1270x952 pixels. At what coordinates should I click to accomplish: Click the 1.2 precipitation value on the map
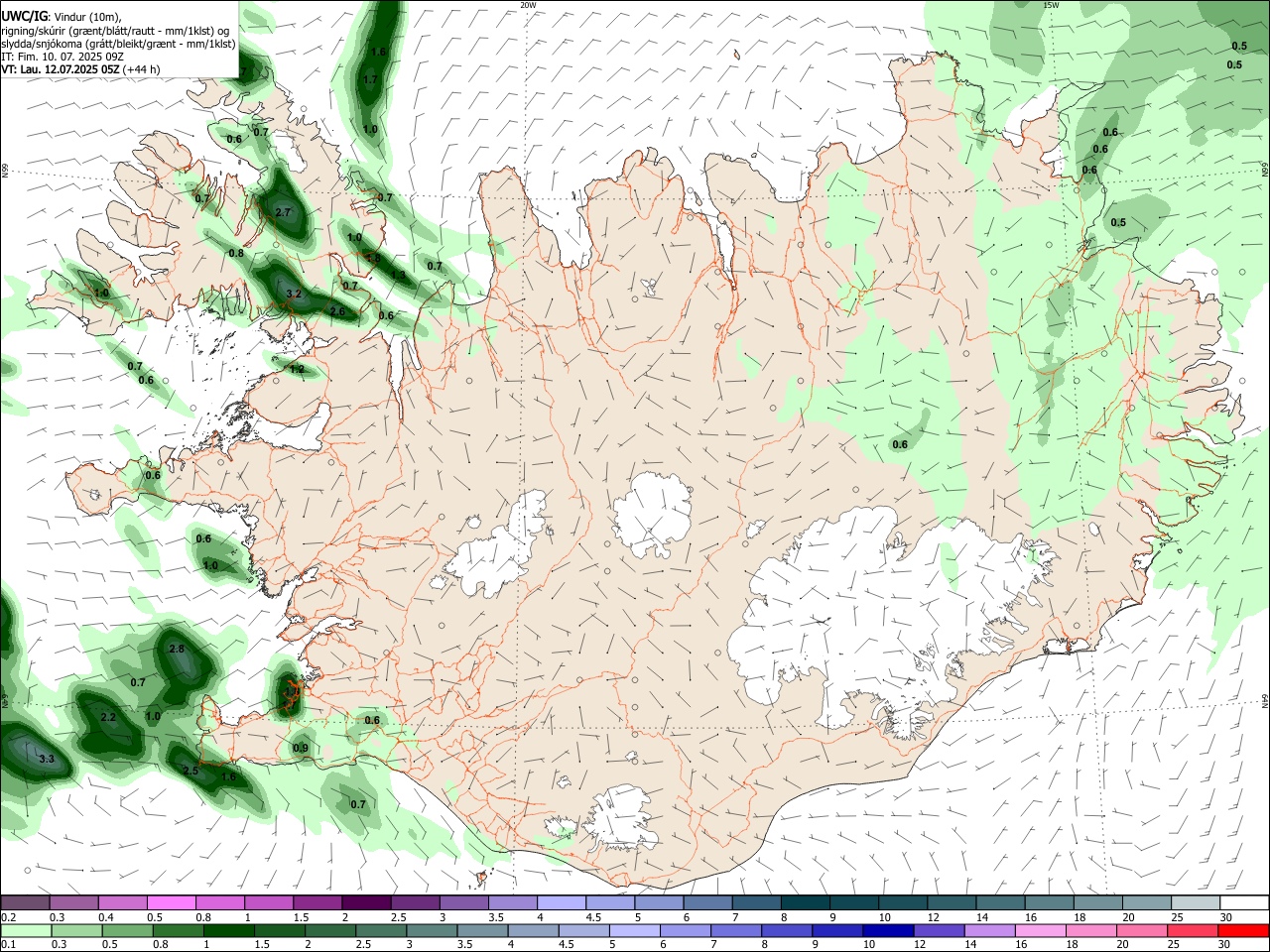point(296,370)
